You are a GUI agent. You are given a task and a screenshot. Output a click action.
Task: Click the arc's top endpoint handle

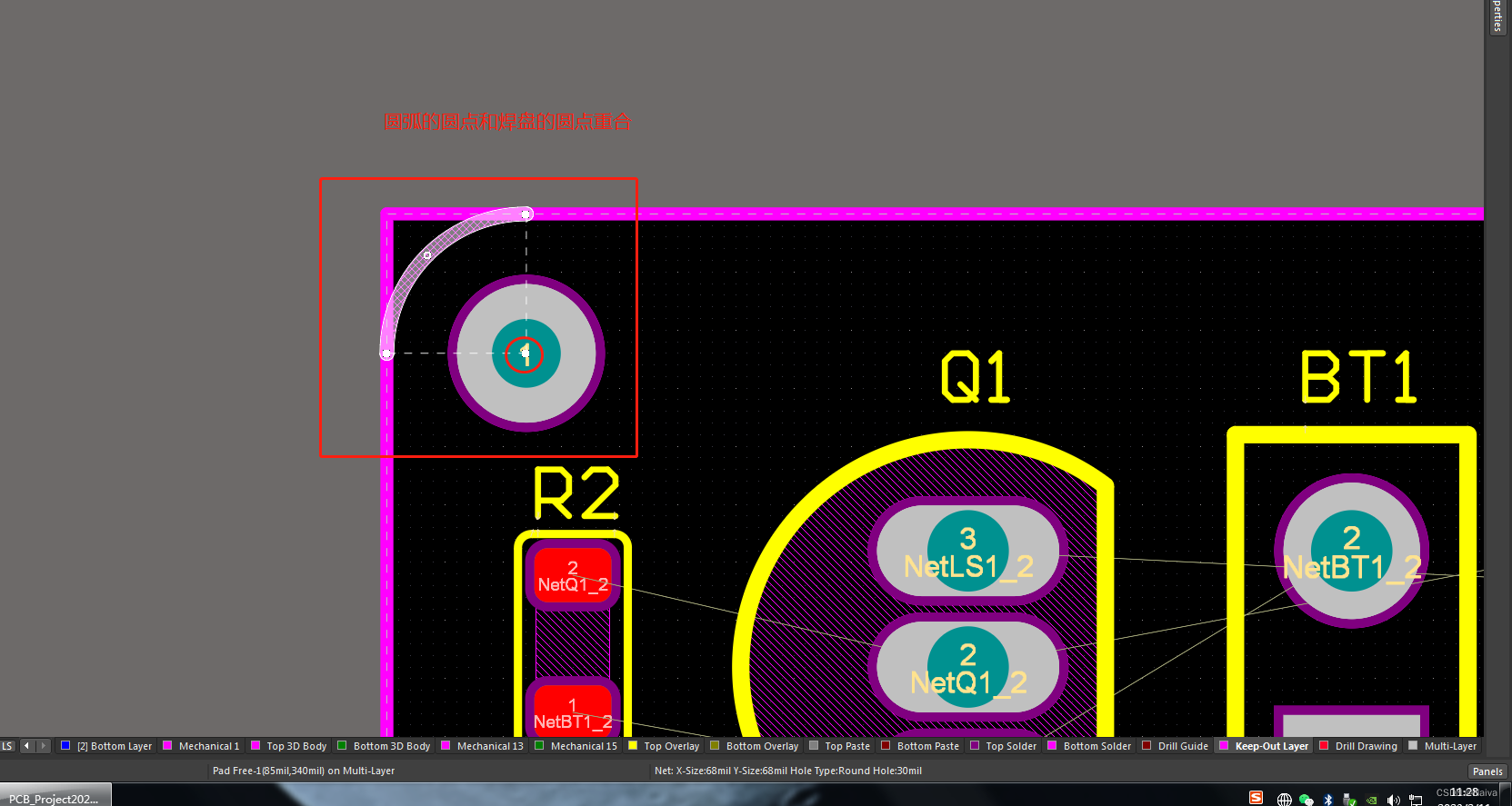(526, 214)
